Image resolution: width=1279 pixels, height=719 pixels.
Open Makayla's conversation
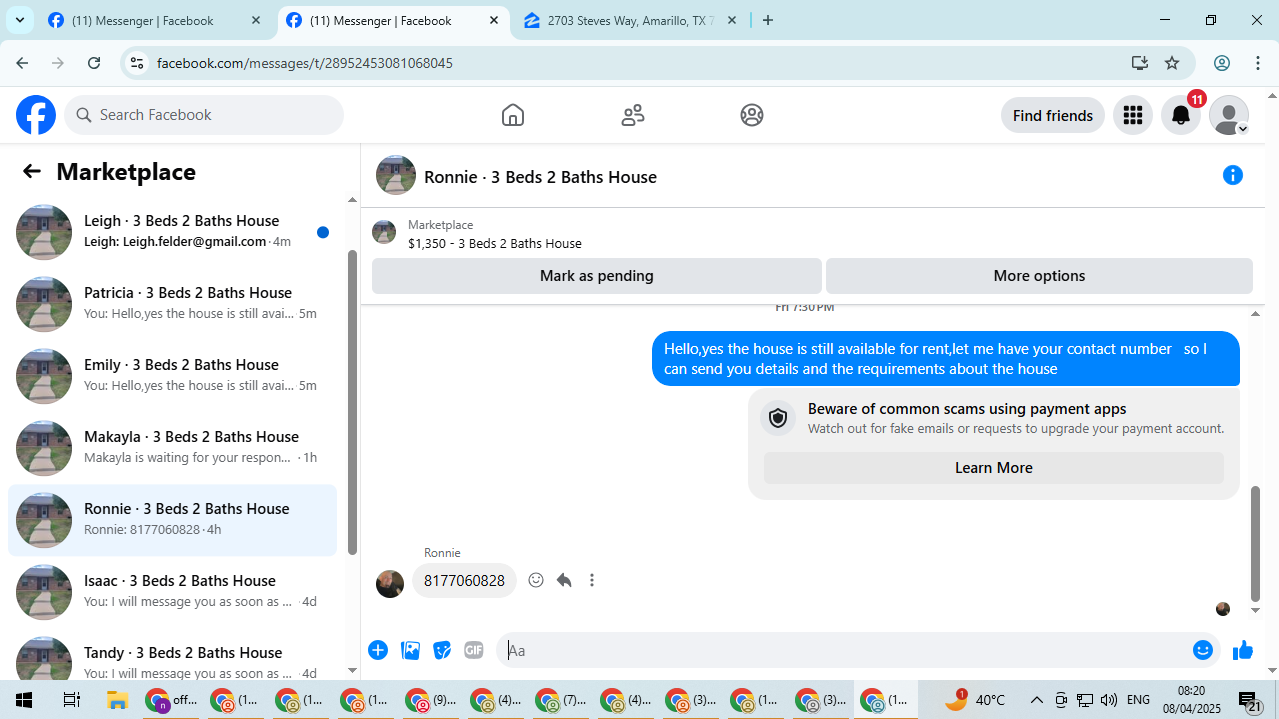pos(172,448)
